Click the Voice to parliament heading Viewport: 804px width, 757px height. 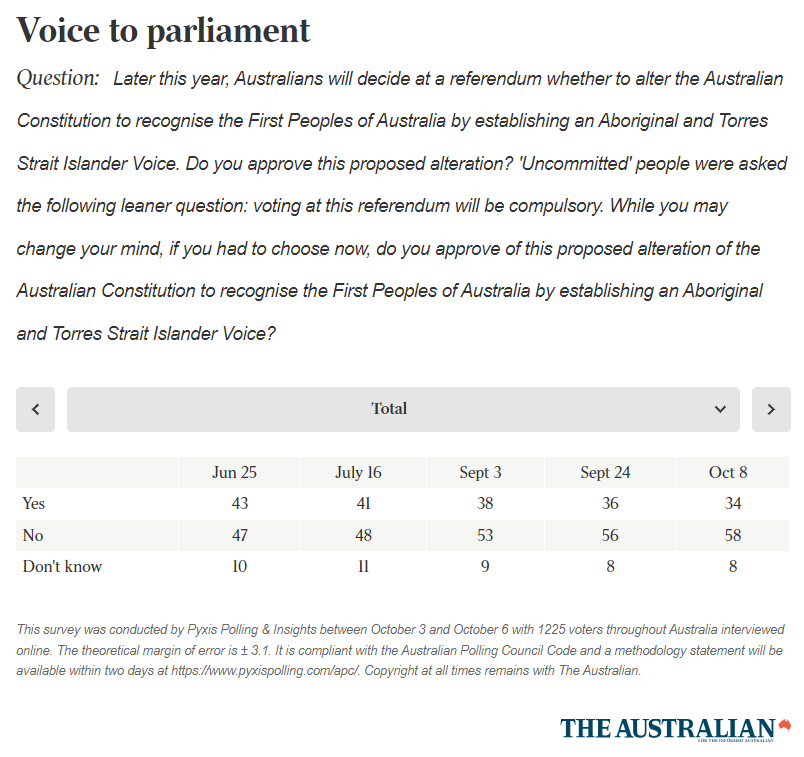coord(164,30)
